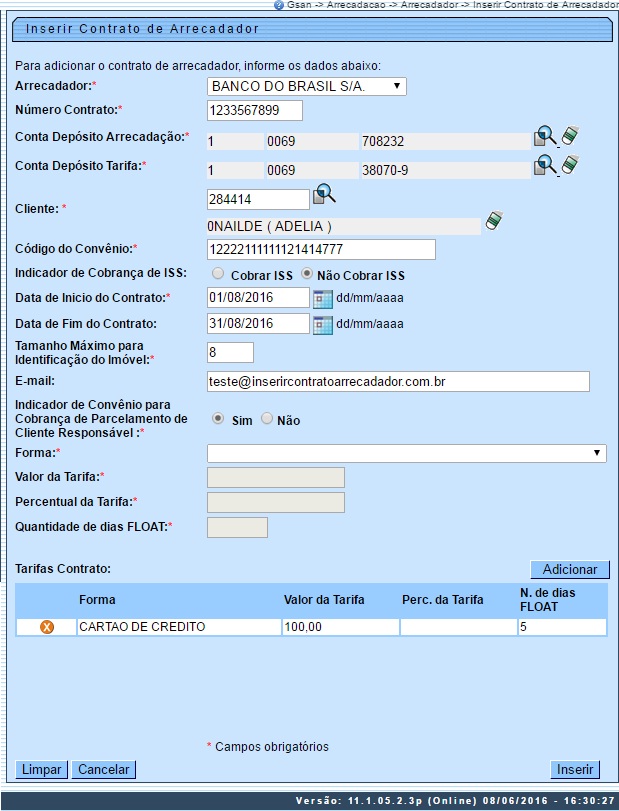Remove CARTAO DE CREDITO tariff row

(46, 627)
